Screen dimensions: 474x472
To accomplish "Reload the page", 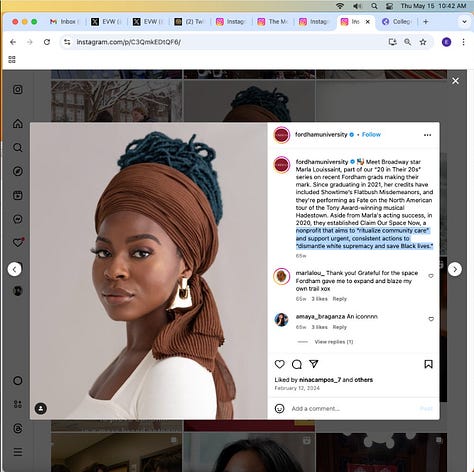I will click(47, 42).
